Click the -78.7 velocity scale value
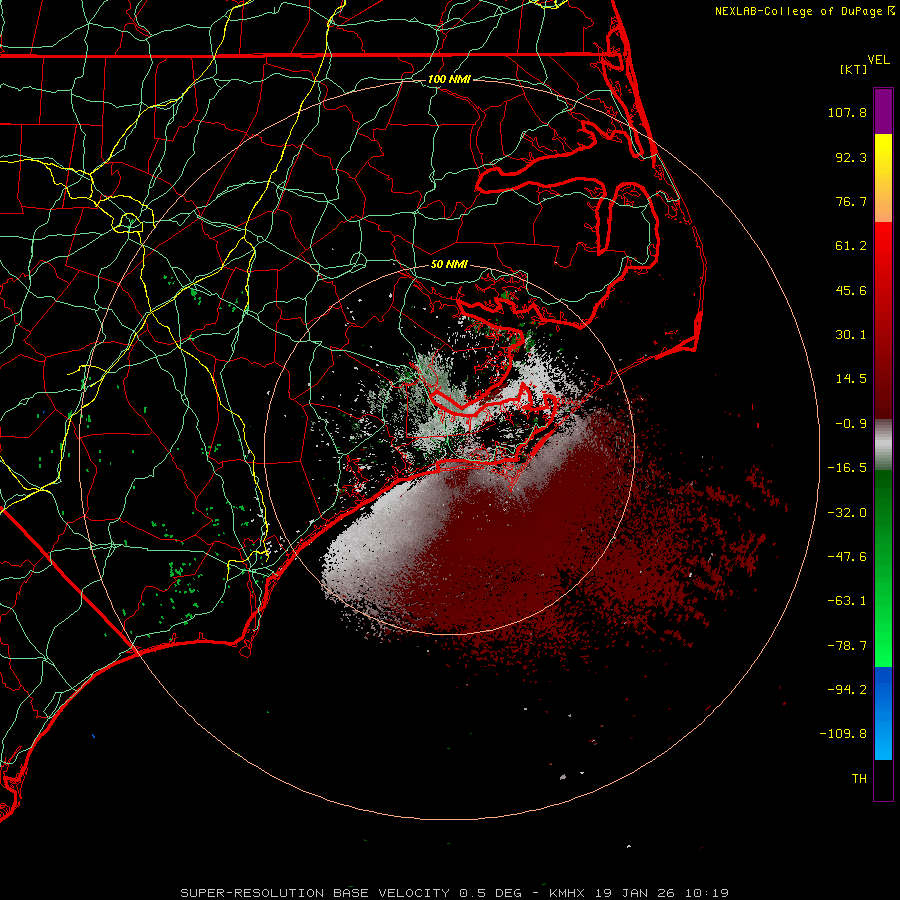Image resolution: width=900 pixels, height=900 pixels. 847,646
